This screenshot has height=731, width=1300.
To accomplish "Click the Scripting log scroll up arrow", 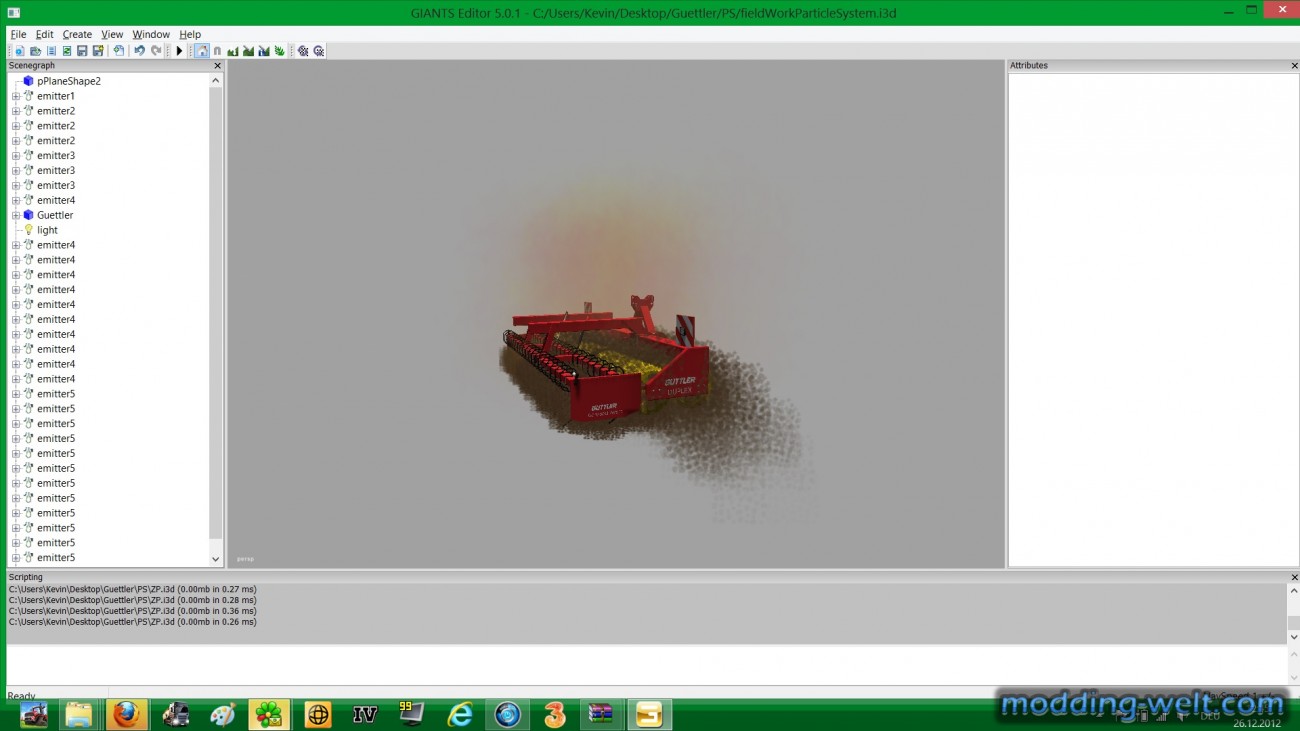I will 1294,591.
